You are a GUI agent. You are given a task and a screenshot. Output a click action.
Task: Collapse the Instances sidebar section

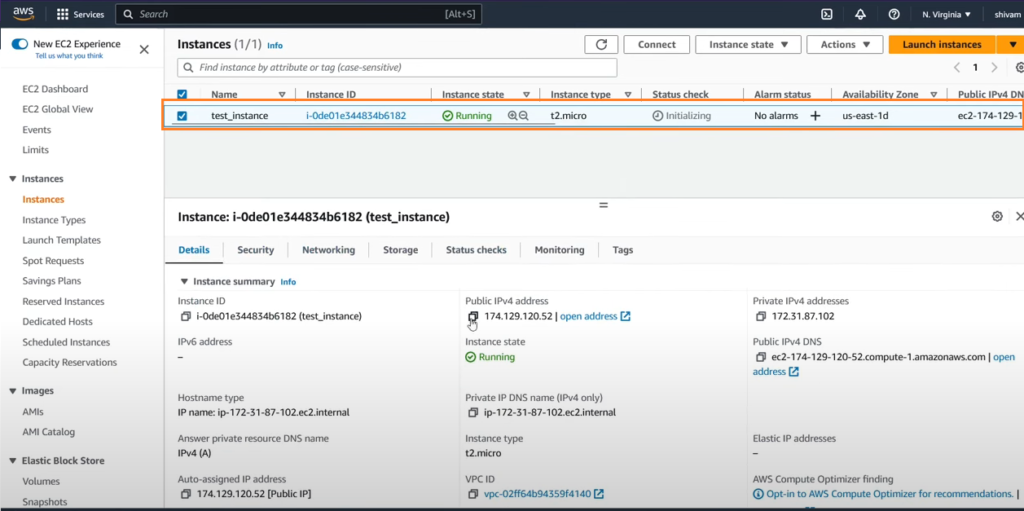(x=12, y=179)
